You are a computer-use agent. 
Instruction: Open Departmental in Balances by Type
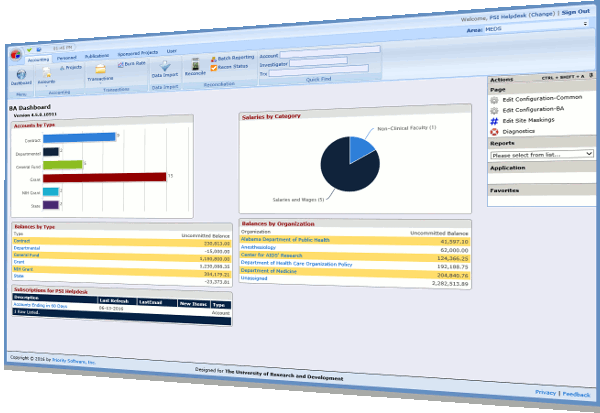26,248
